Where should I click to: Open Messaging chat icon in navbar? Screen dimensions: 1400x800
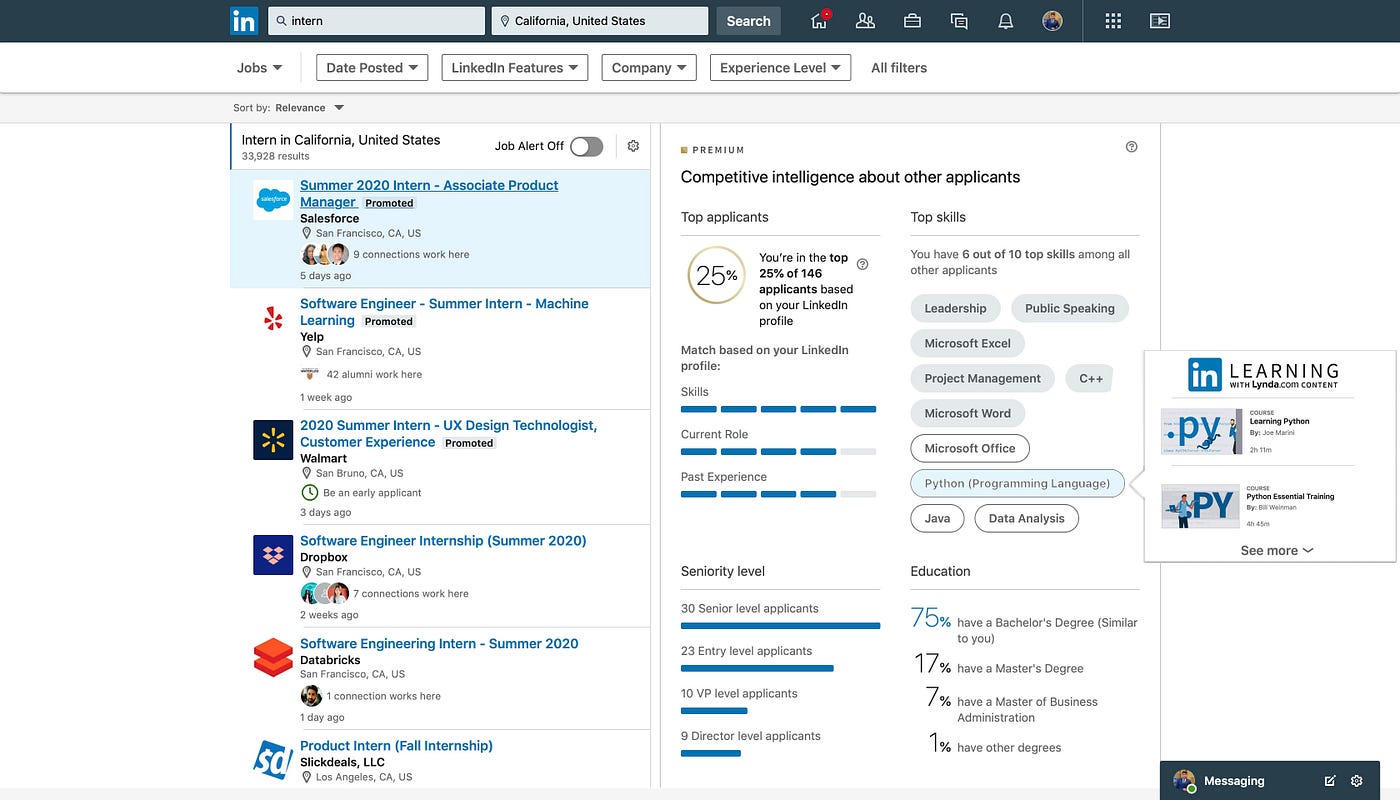point(959,21)
